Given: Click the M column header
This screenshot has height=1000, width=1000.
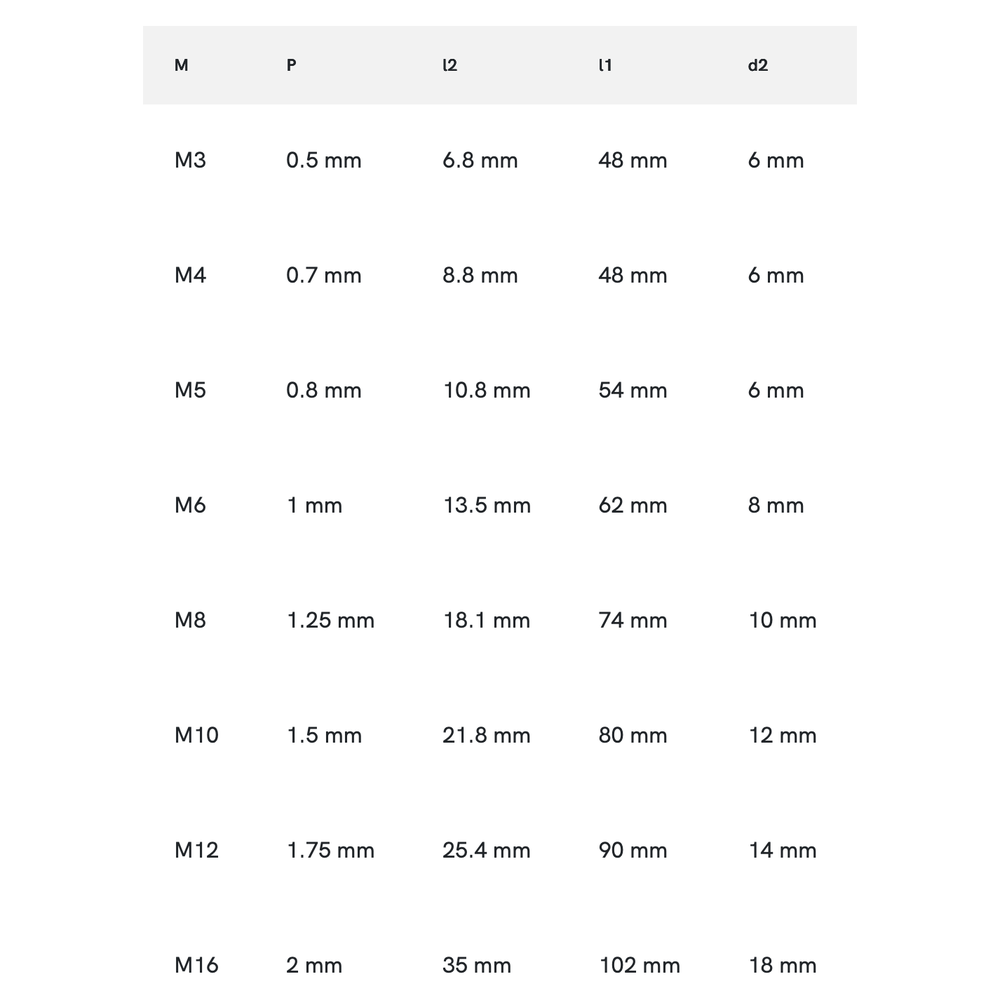Looking at the screenshot, I should pos(181,66).
